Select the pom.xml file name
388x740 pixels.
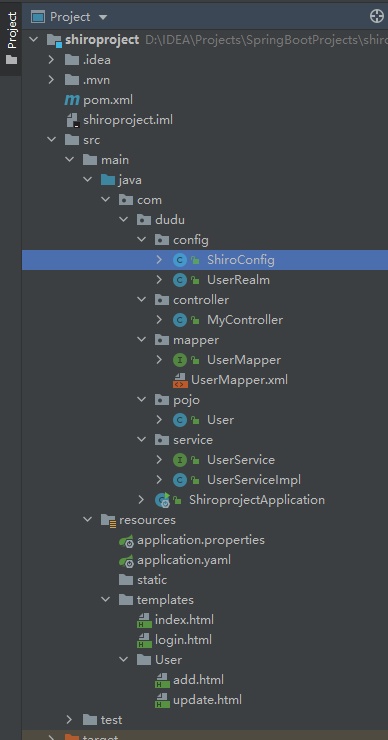108,100
